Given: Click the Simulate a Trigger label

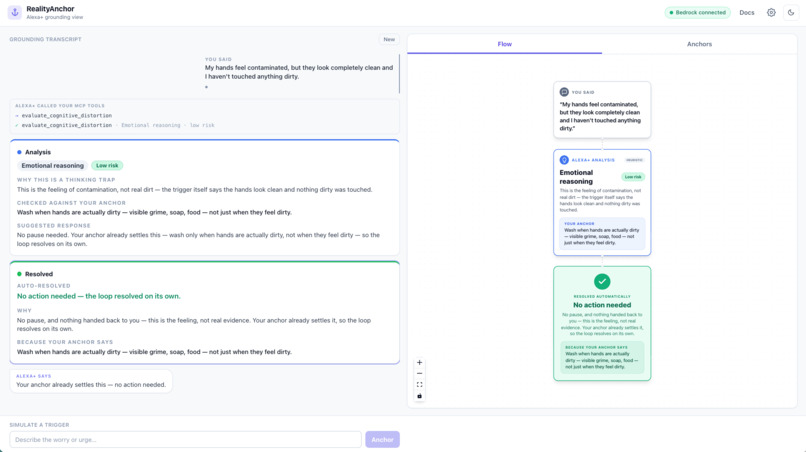Looking at the screenshot, I should point(39,425).
